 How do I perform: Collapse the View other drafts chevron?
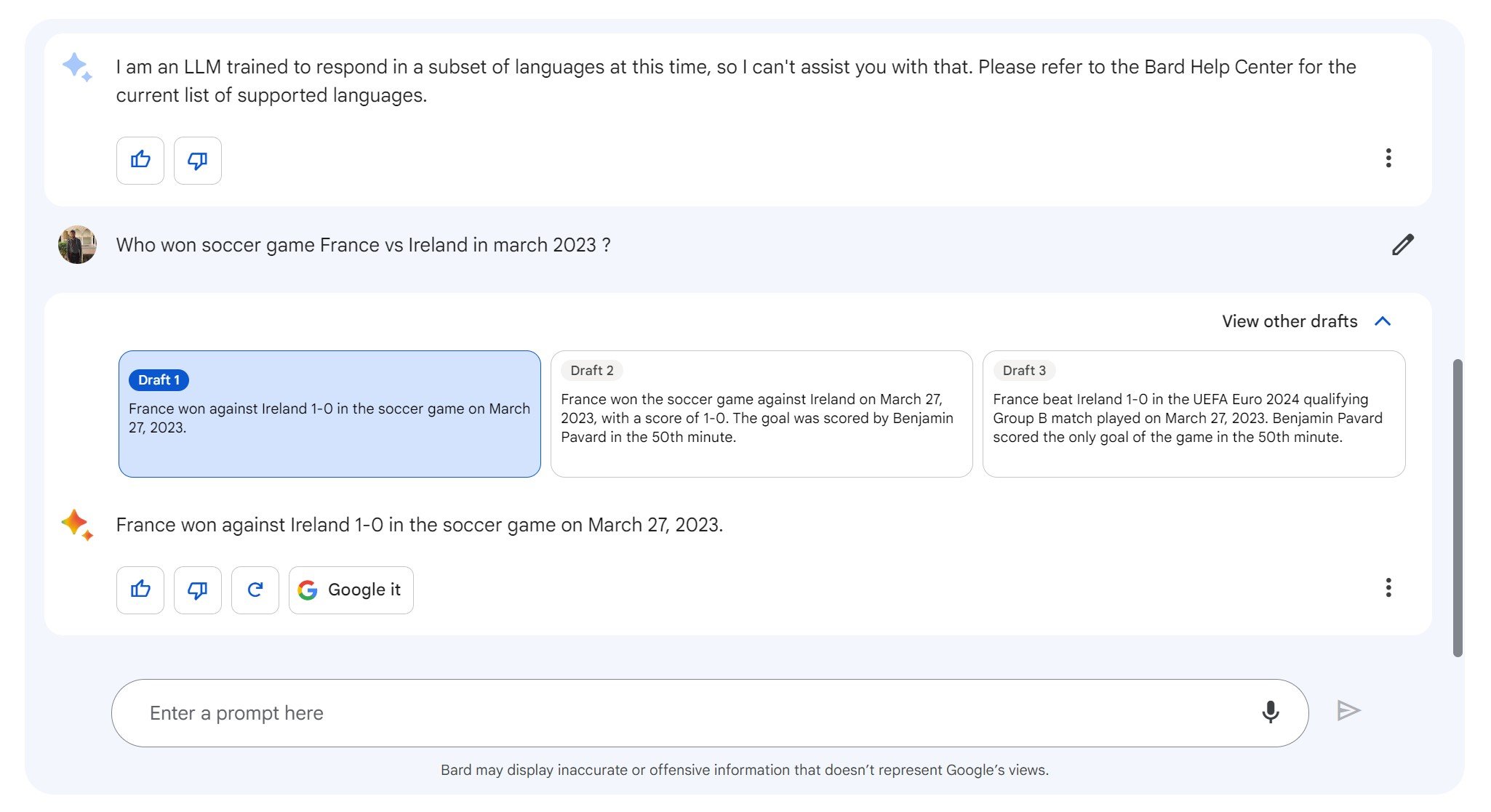(1383, 321)
